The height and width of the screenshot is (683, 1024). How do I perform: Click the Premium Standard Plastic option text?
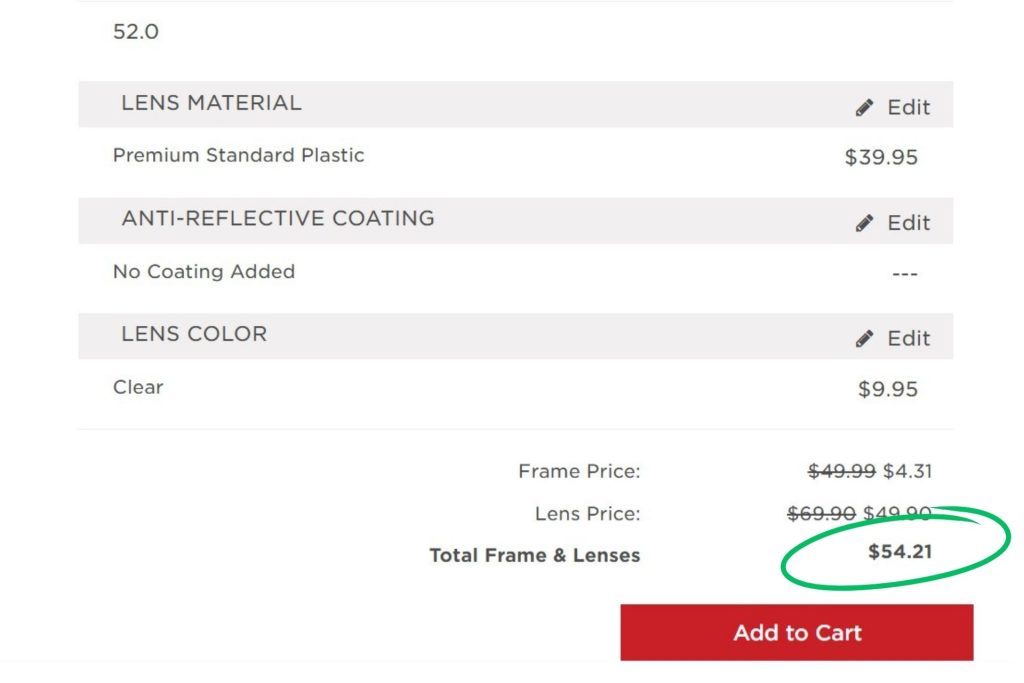[237, 155]
